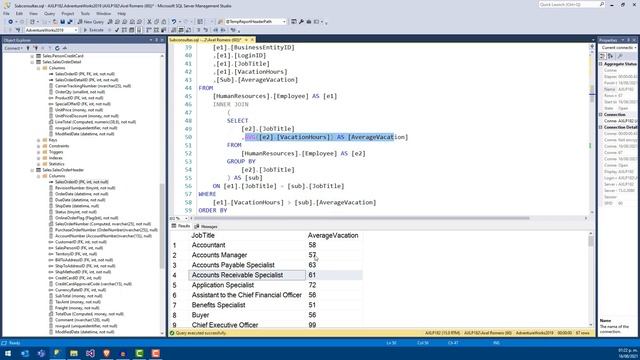The height and width of the screenshot is (360, 640).
Task: Open the Tools menu
Action: (85, 13)
